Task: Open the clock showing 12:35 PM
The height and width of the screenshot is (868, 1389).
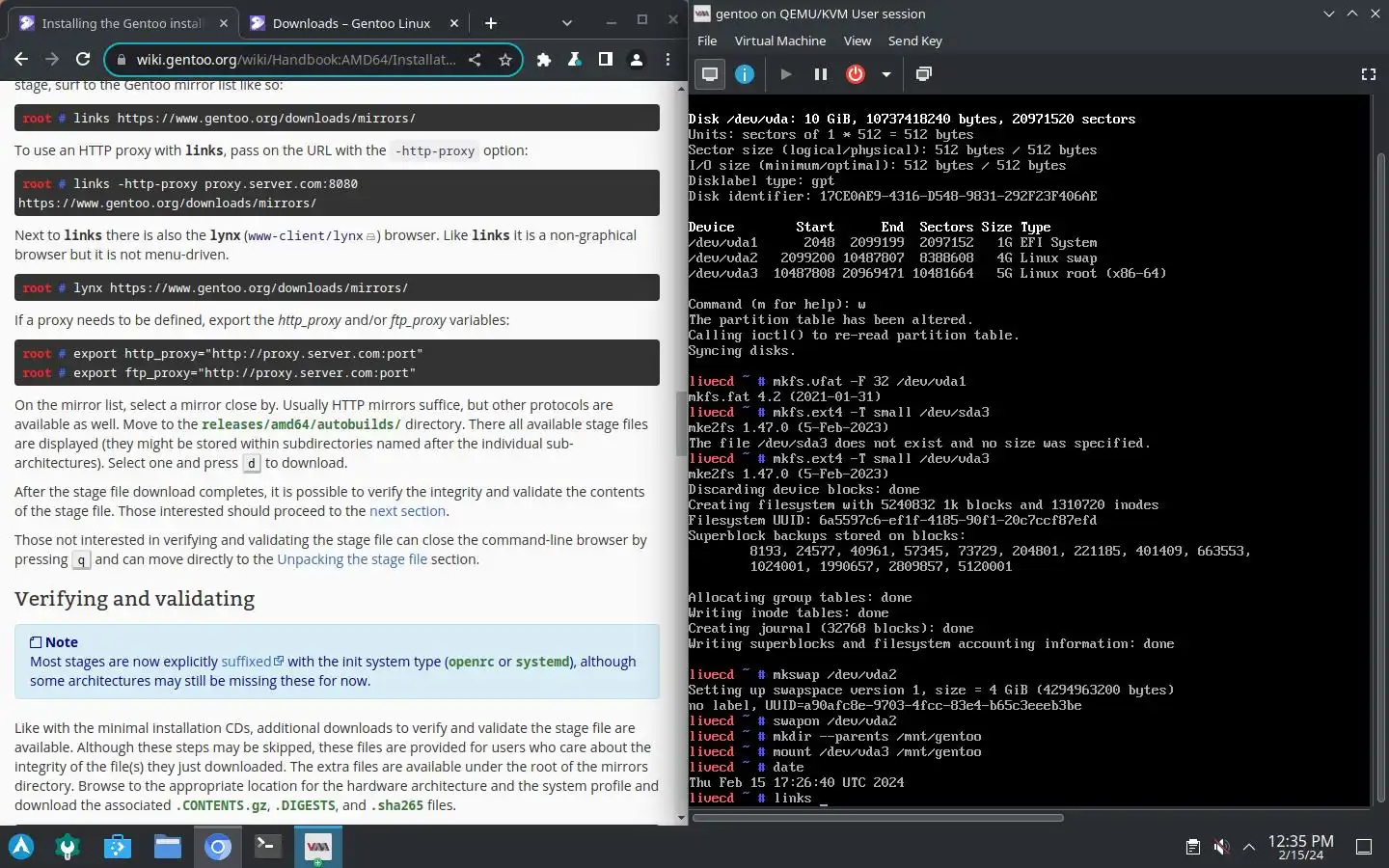Action: click(1300, 847)
